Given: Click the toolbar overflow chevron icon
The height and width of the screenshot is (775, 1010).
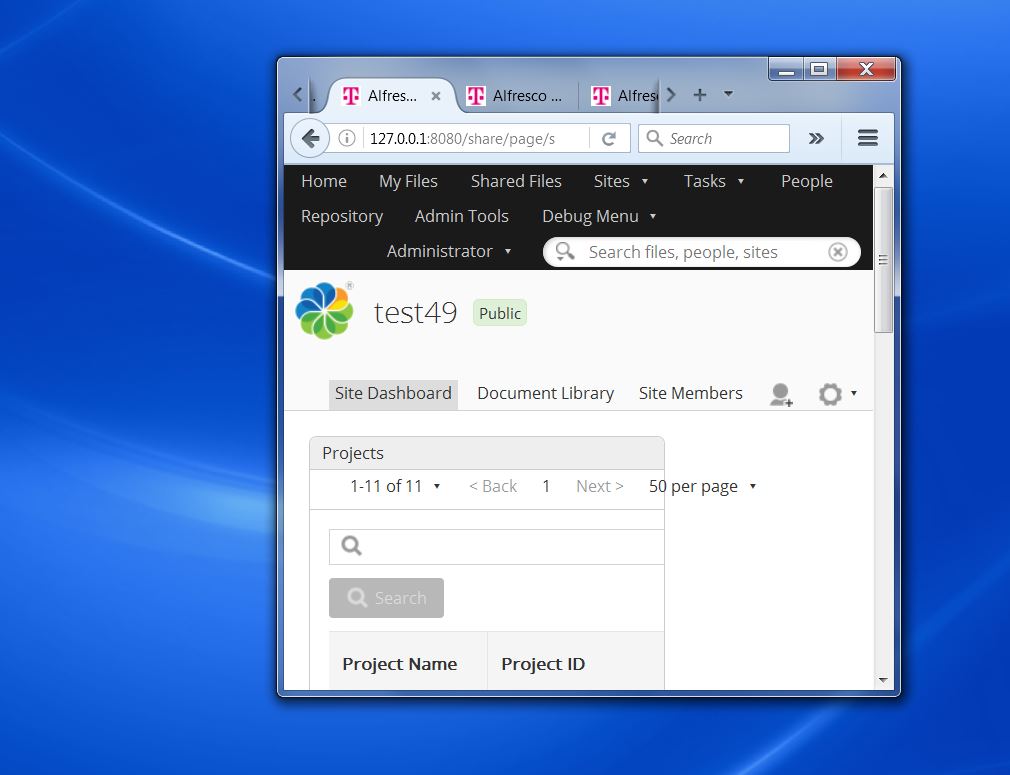Looking at the screenshot, I should pos(816,139).
